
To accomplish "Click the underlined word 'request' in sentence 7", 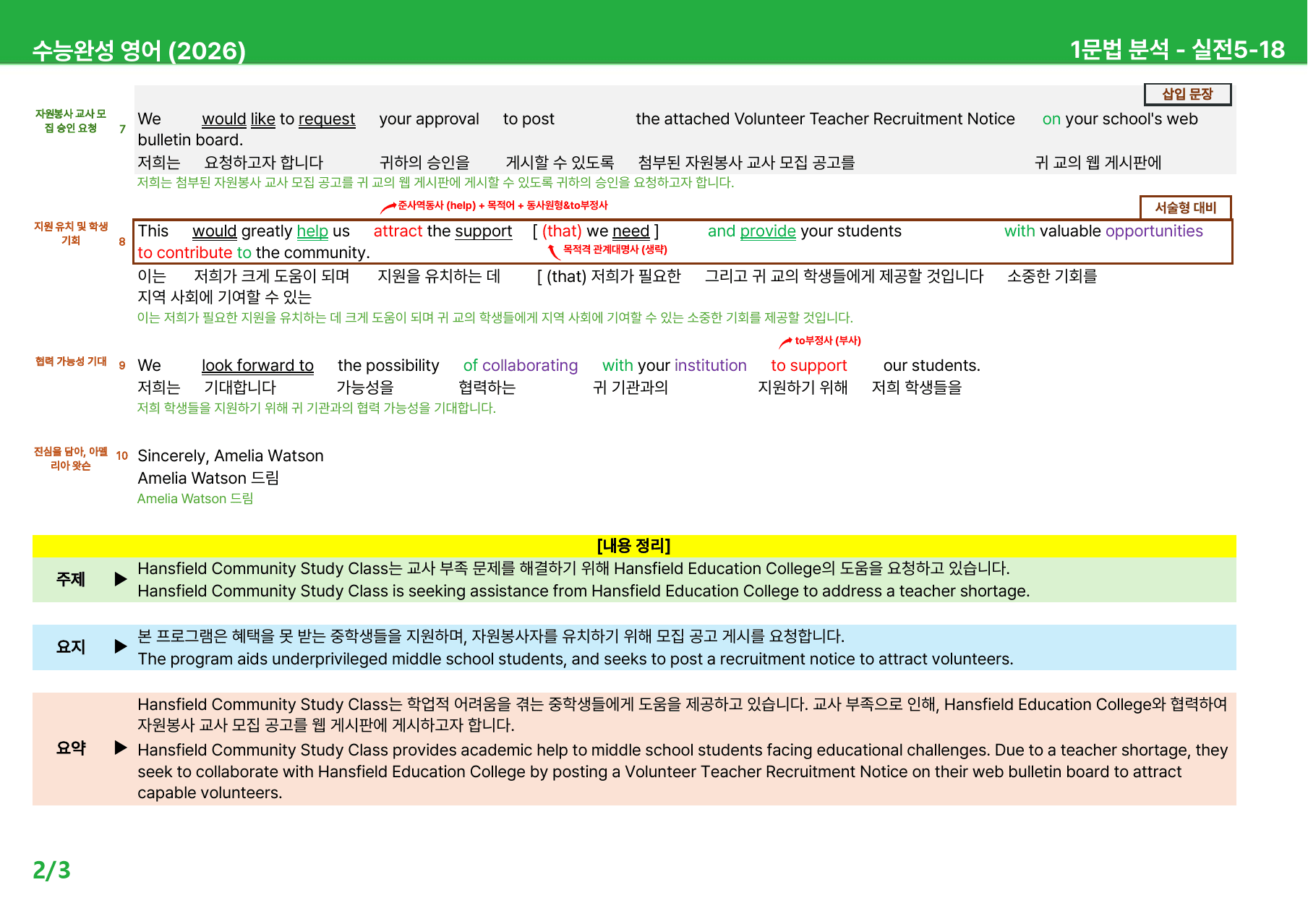I will coord(327,119).
